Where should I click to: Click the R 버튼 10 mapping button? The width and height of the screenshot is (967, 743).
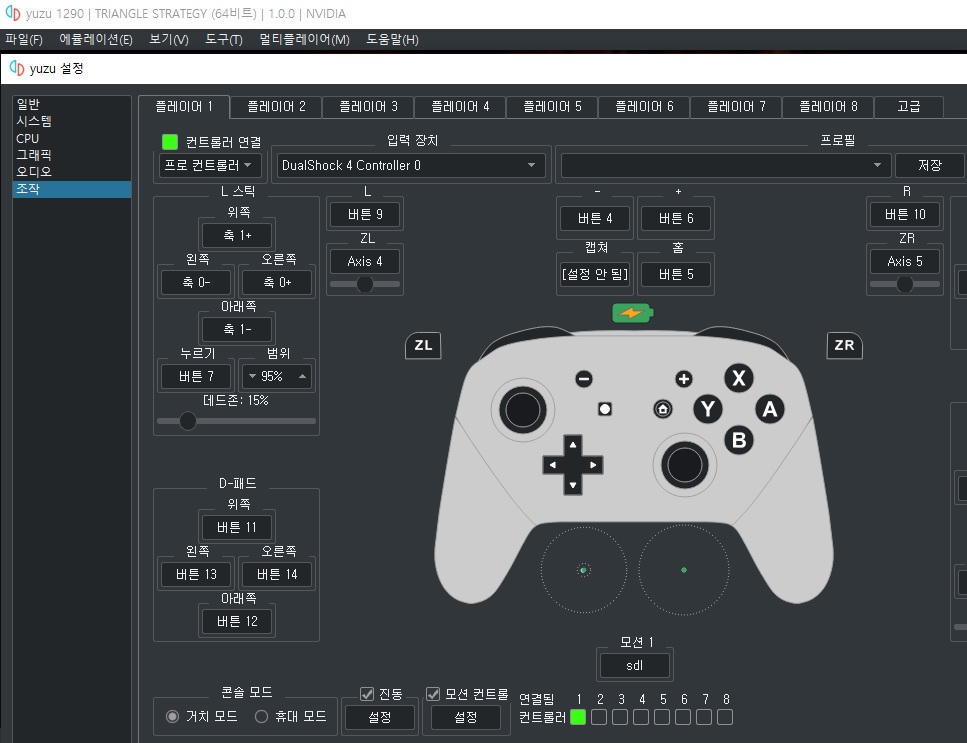(905, 215)
